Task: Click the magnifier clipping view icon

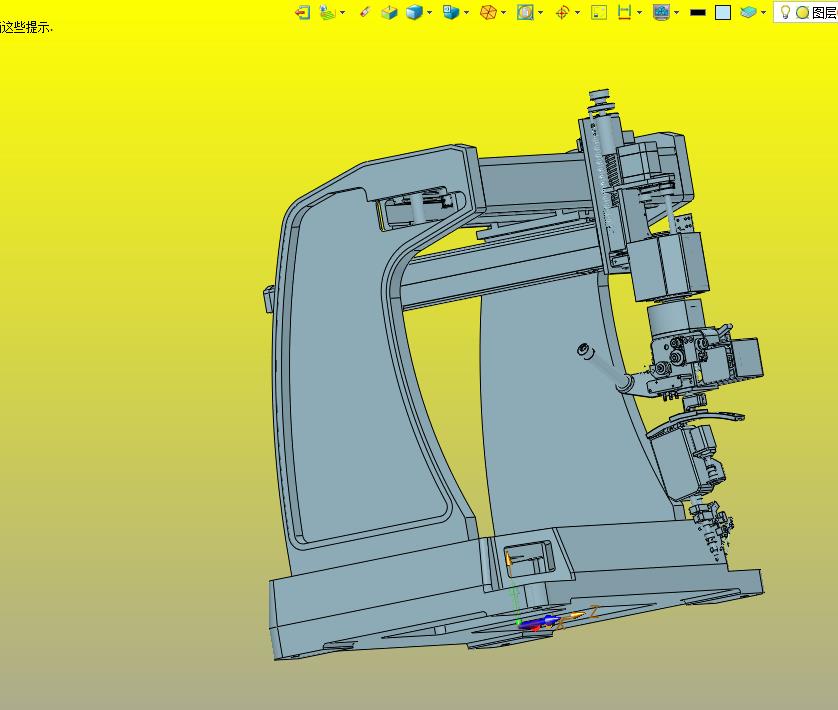Action: (525, 12)
